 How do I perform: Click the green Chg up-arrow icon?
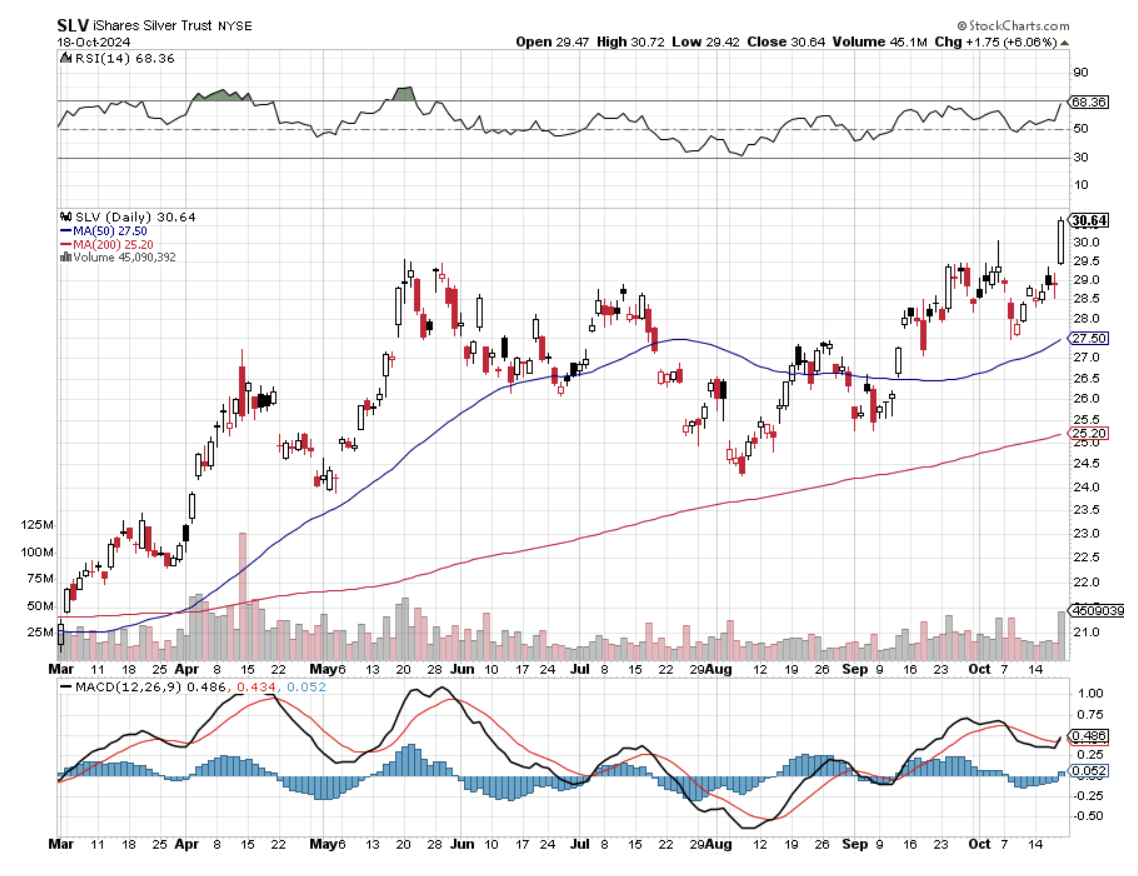click(x=1064, y=42)
